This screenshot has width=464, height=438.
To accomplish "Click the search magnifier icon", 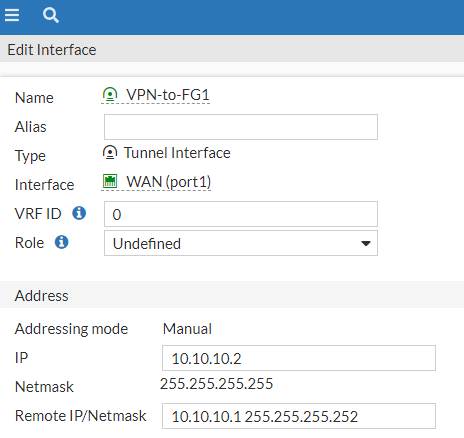I will pos(51,15).
